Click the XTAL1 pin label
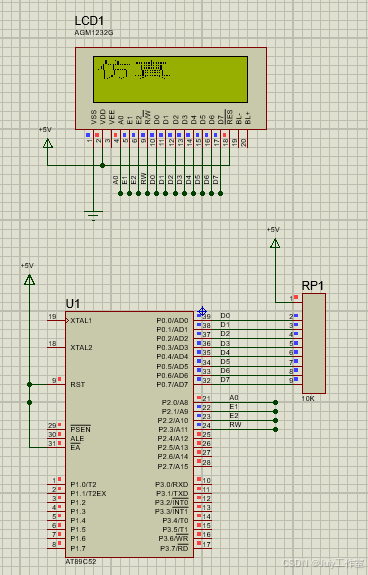 point(81,321)
